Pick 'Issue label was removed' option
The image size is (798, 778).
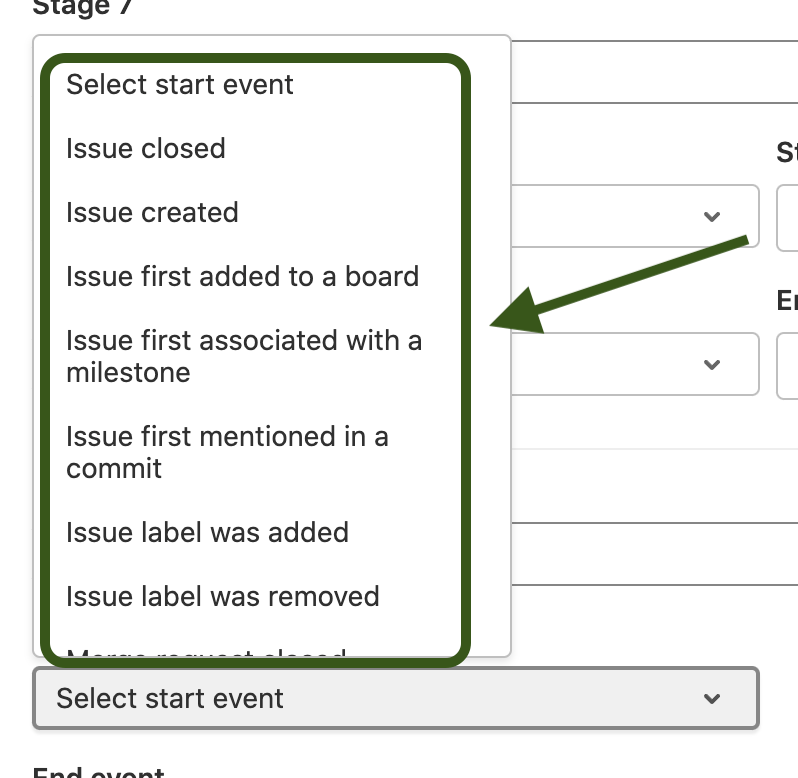click(222, 597)
